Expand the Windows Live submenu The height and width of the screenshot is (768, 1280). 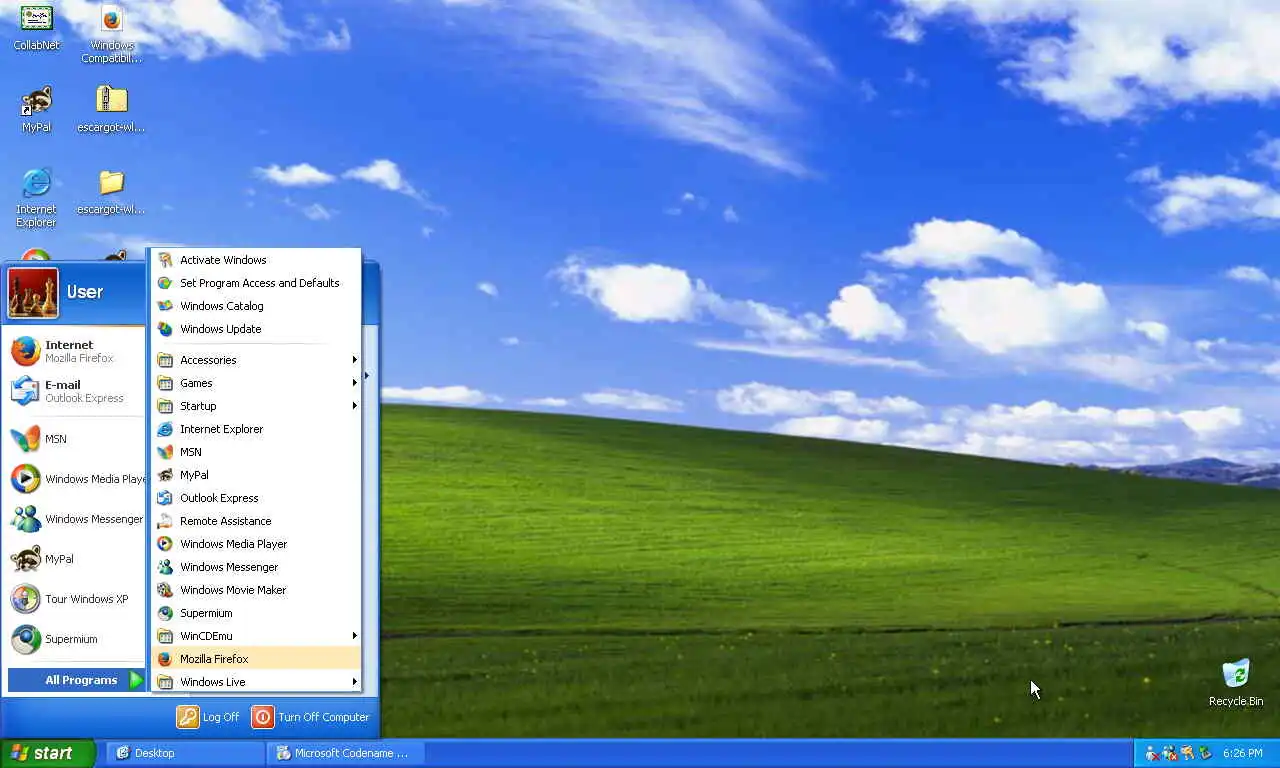click(x=256, y=682)
